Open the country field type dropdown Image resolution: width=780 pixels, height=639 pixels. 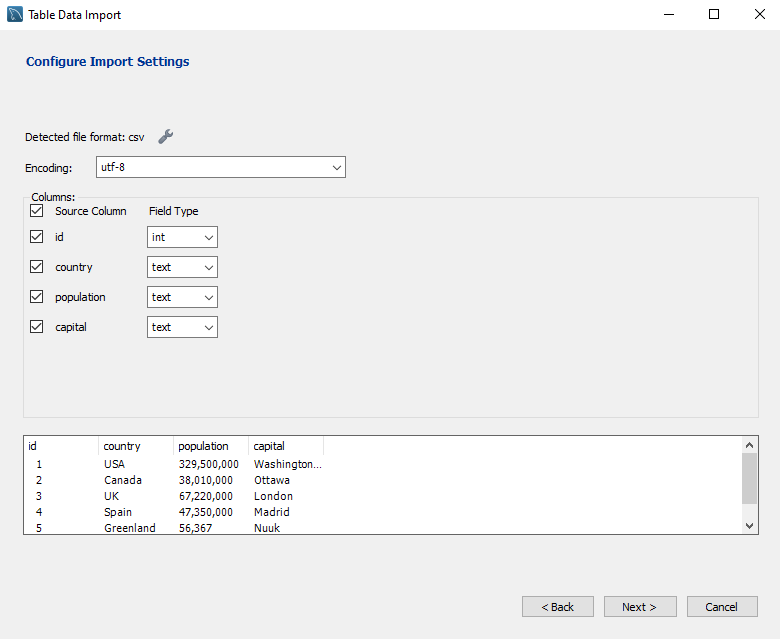click(x=182, y=267)
